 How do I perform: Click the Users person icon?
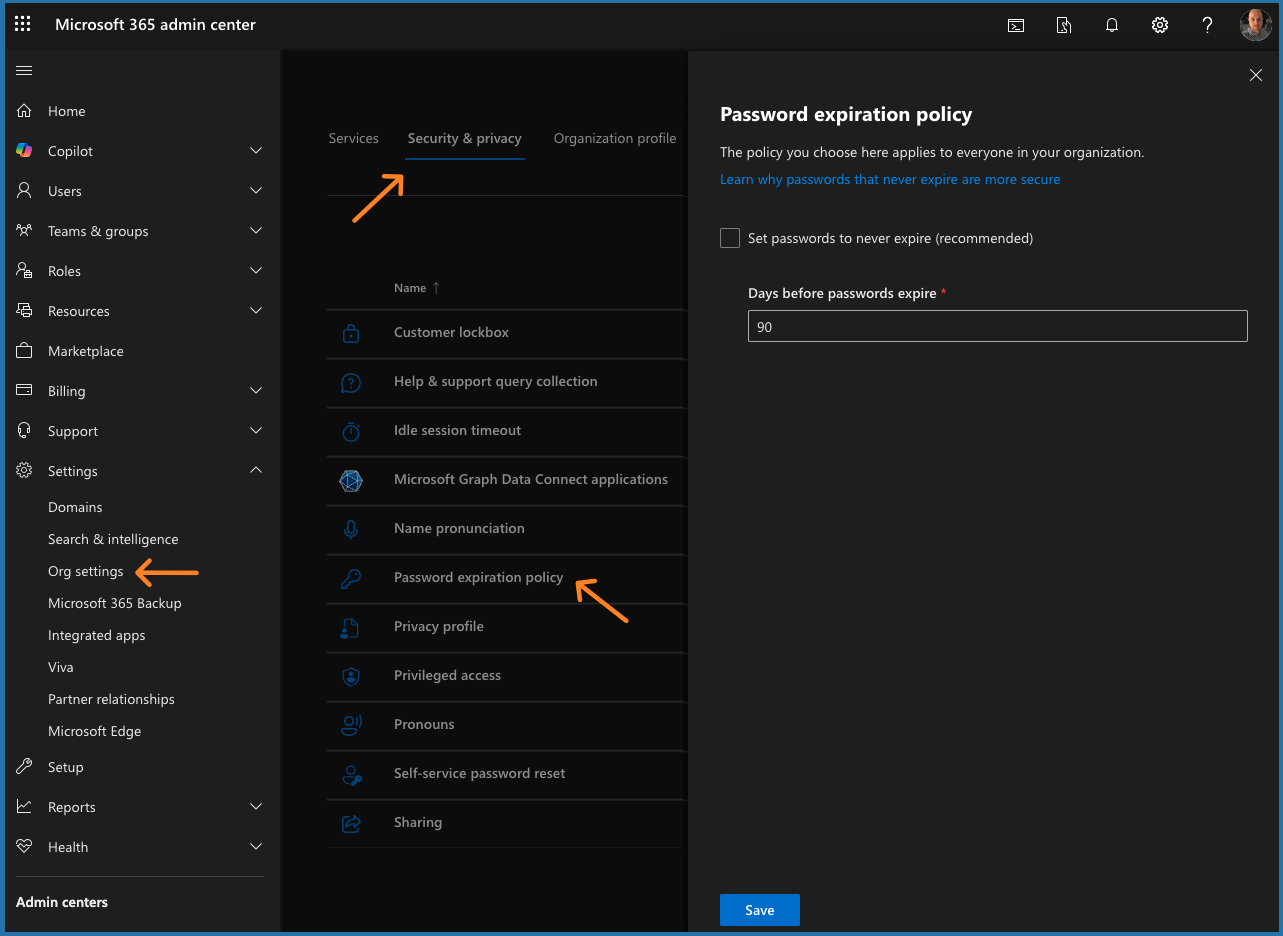click(25, 191)
